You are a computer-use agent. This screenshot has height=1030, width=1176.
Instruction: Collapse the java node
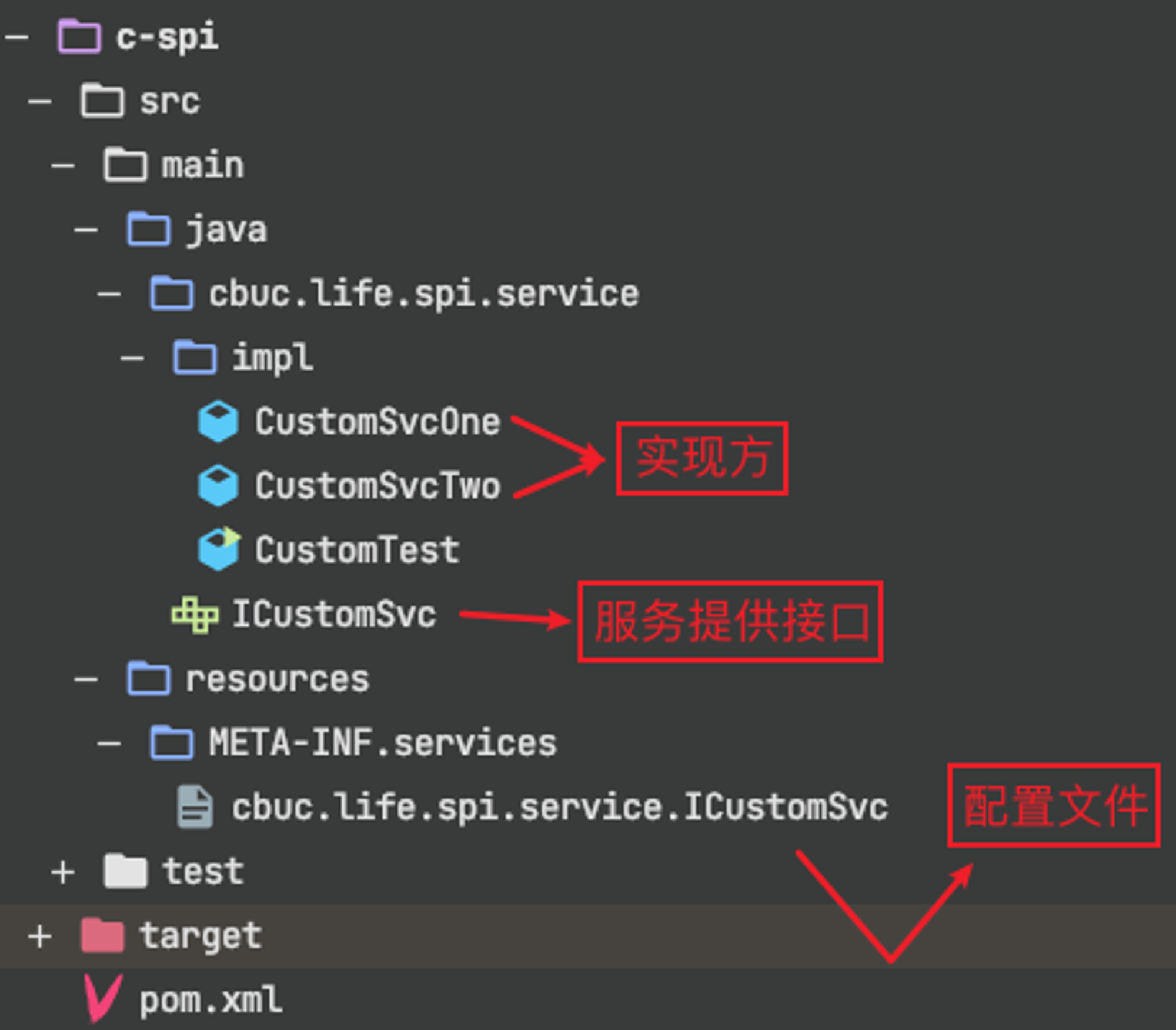pyautogui.click(x=86, y=230)
